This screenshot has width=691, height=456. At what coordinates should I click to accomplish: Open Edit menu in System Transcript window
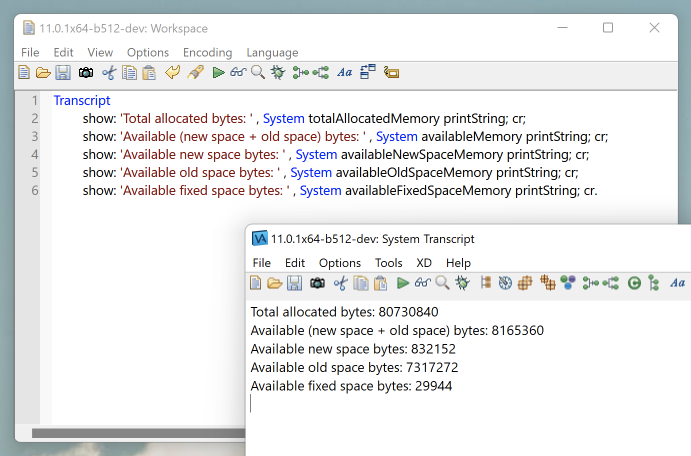click(x=295, y=263)
